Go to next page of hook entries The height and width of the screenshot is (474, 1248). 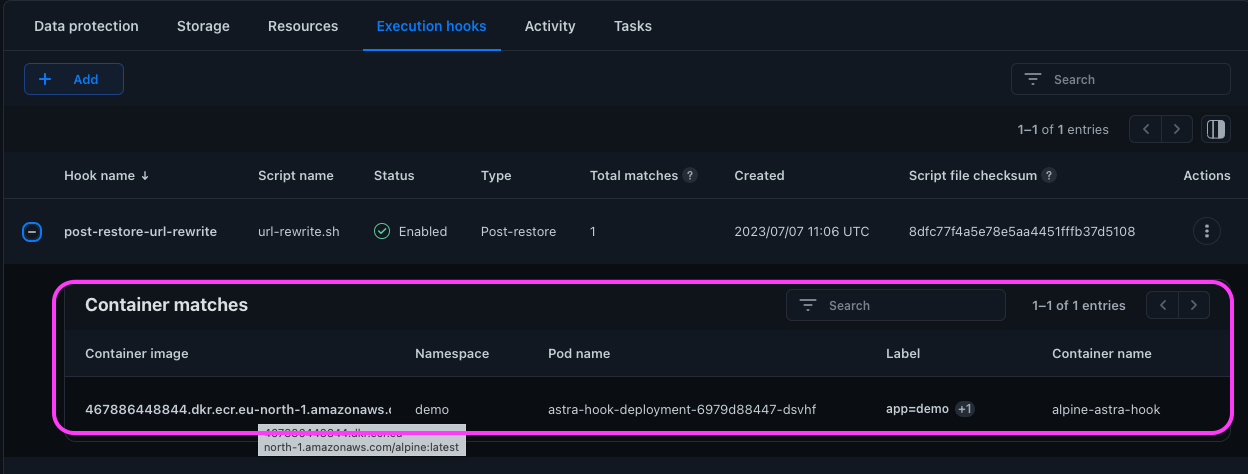click(x=1177, y=129)
